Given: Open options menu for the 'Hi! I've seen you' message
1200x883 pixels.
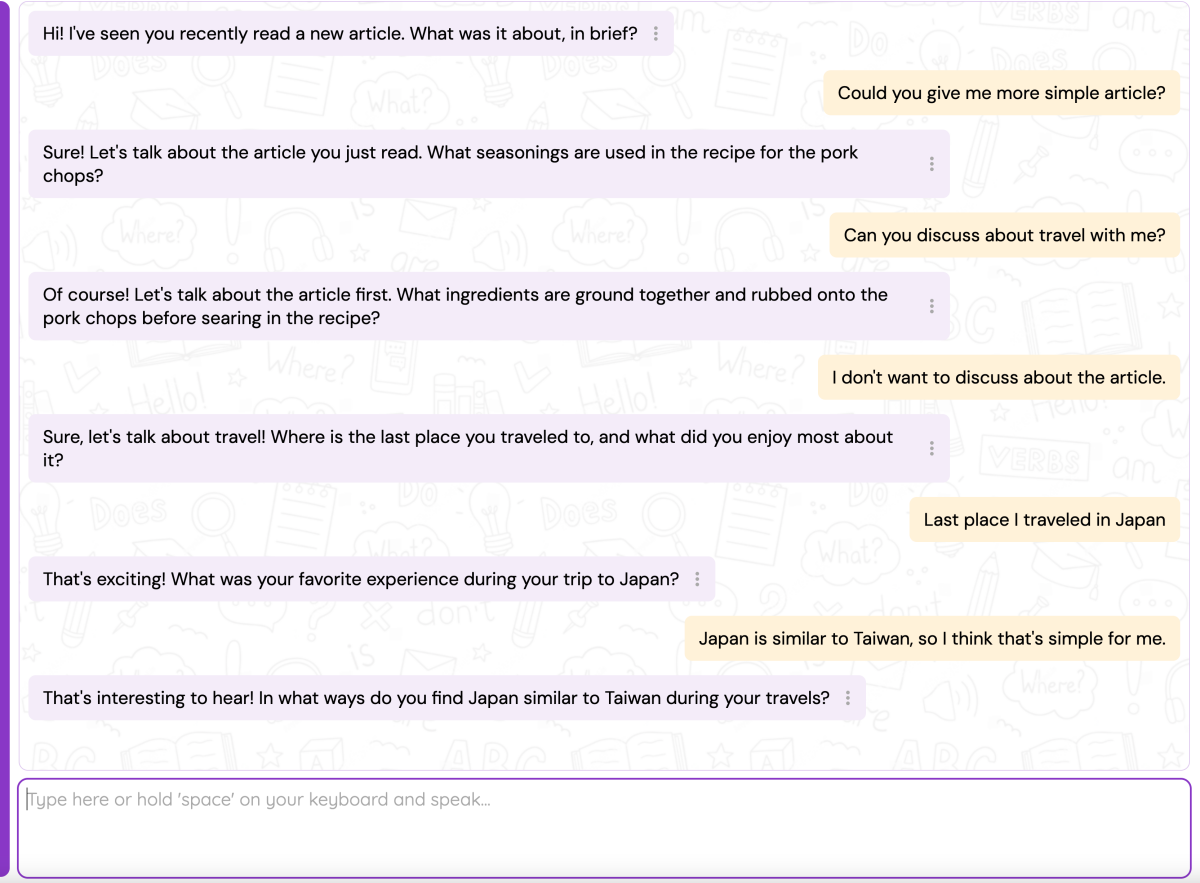Looking at the screenshot, I should pyautogui.click(x=656, y=34).
